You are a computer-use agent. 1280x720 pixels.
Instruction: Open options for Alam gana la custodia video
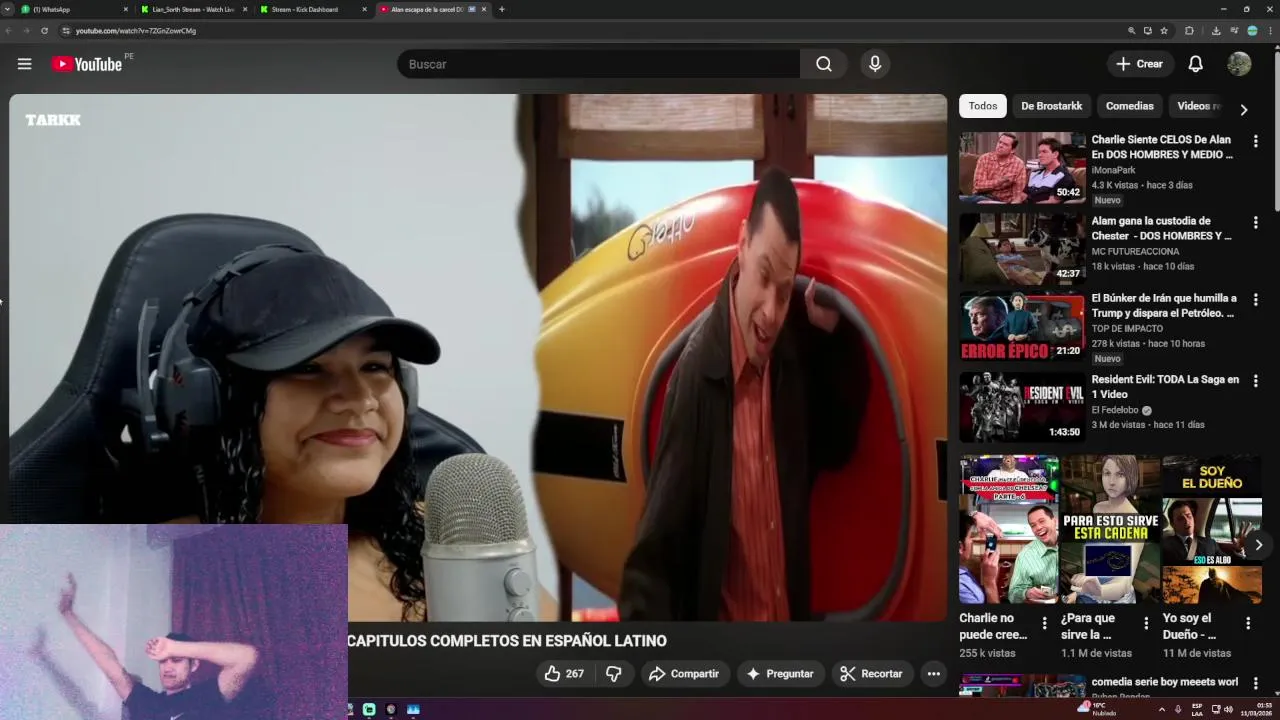pyautogui.click(x=1255, y=222)
